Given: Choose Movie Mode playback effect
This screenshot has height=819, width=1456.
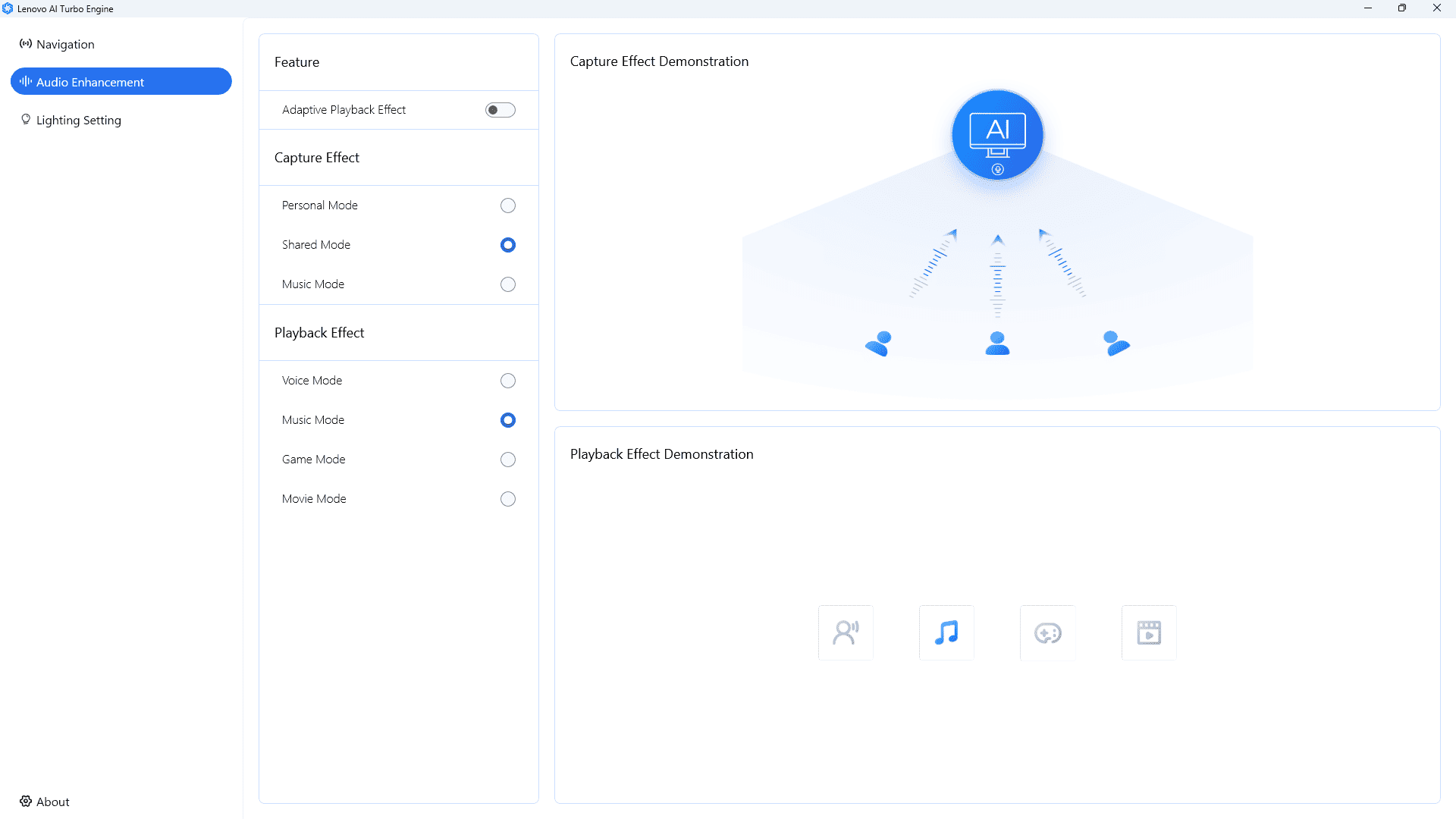Looking at the screenshot, I should (508, 499).
